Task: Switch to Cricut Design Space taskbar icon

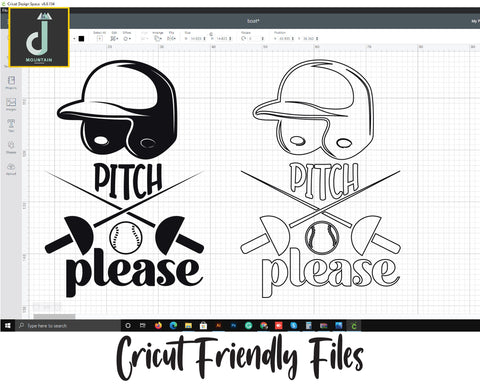Action: click(354, 325)
